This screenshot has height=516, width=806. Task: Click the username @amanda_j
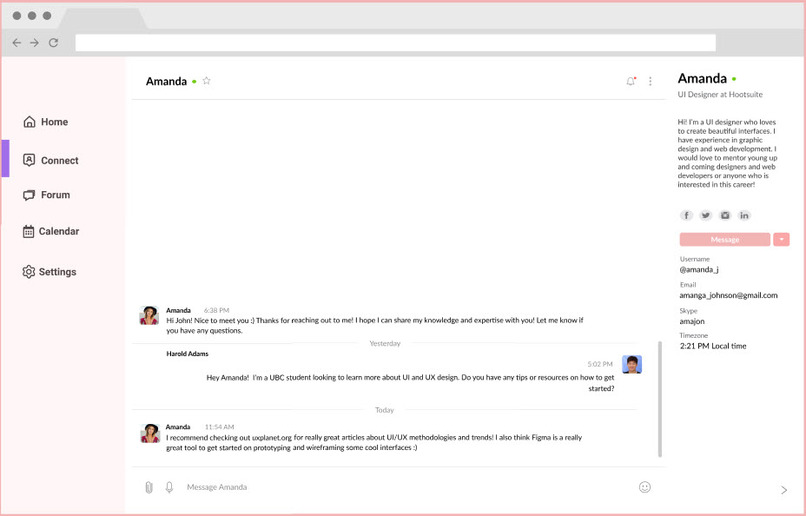tap(699, 269)
